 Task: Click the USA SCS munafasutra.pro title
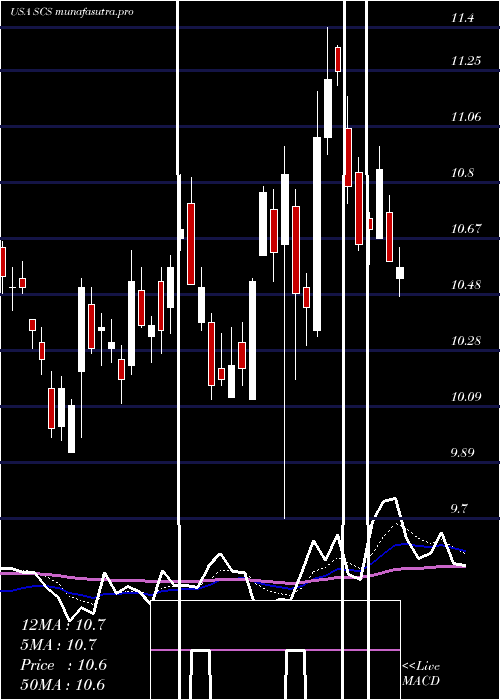(x=72, y=12)
